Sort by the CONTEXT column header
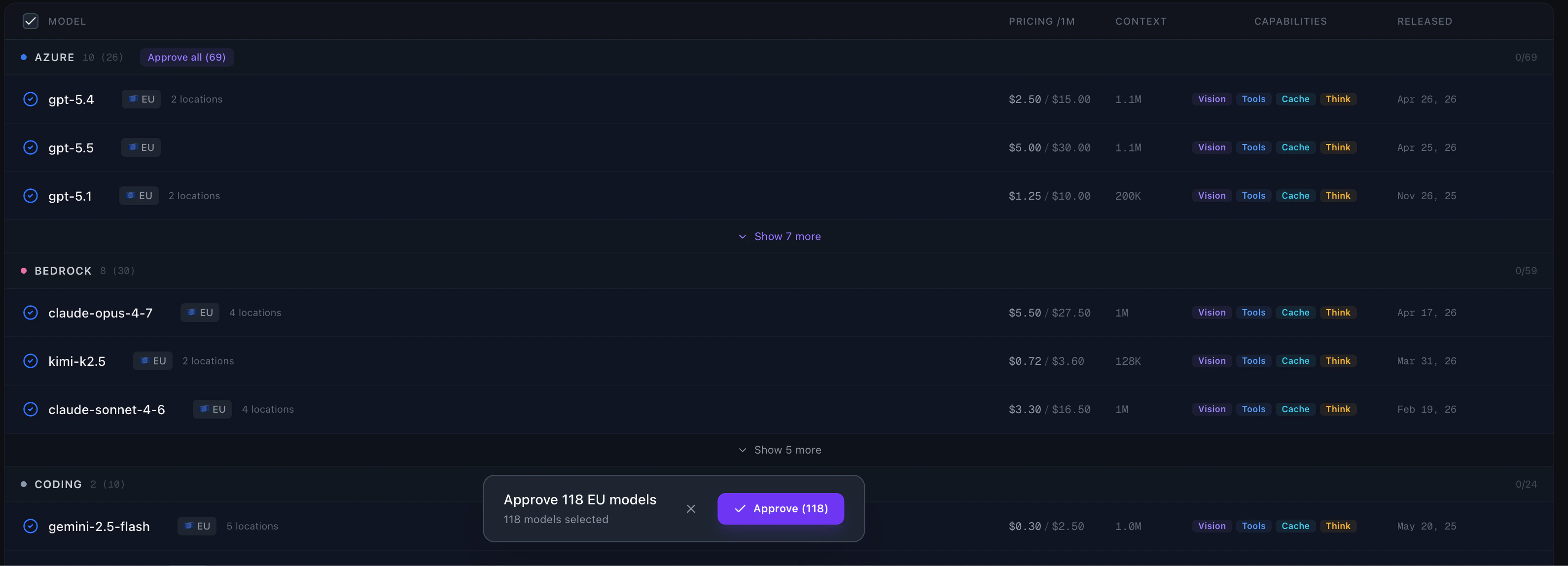Viewport: 1568px width, 566px height. pos(1140,21)
